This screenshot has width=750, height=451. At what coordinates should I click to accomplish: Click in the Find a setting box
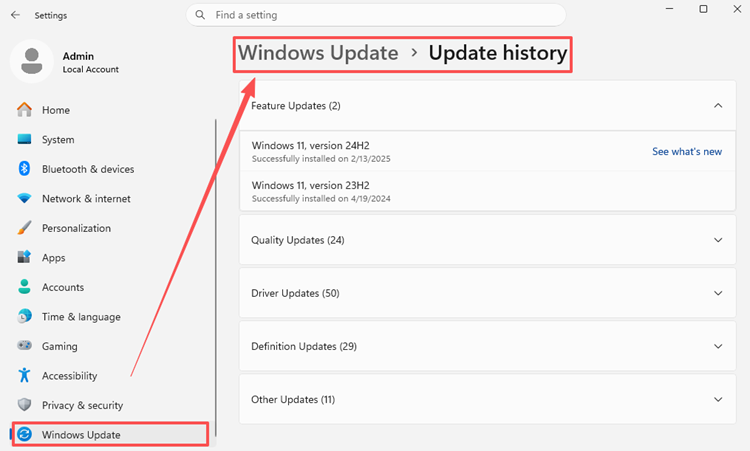click(x=376, y=15)
